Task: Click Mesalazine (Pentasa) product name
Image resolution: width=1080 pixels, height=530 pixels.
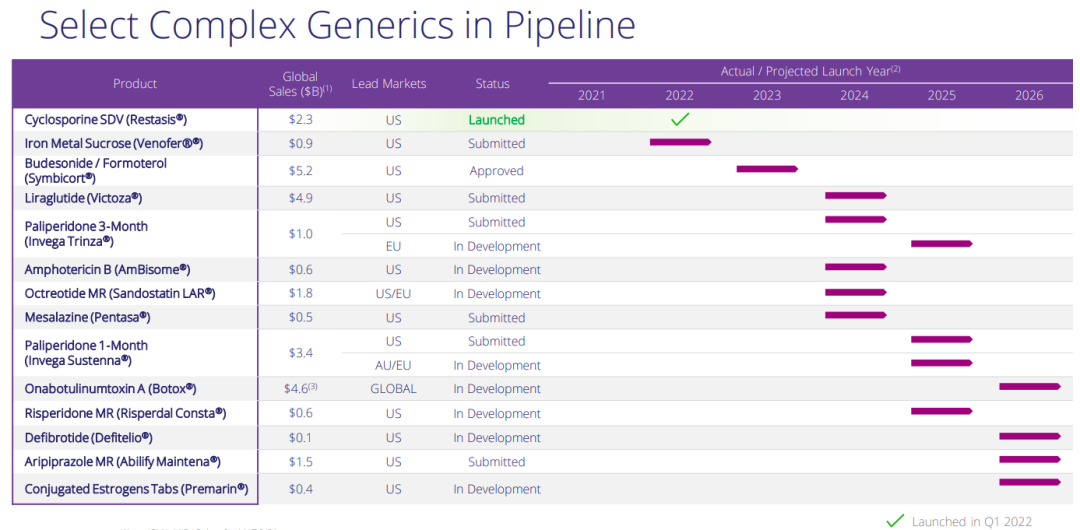Action: point(87,318)
